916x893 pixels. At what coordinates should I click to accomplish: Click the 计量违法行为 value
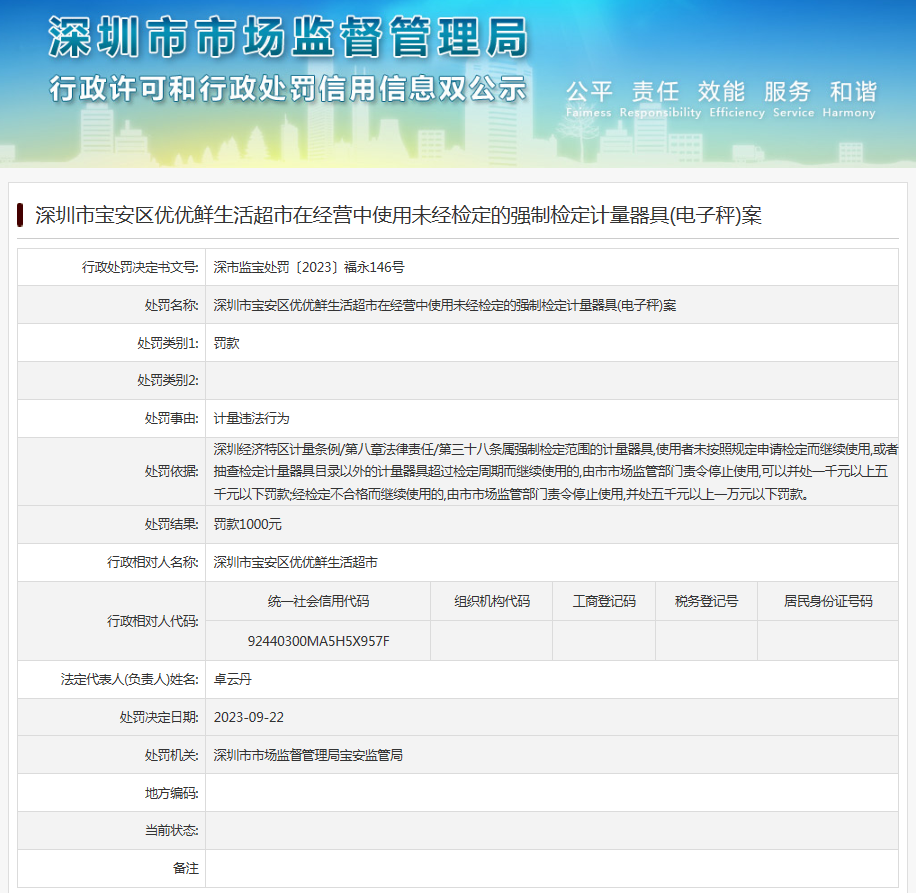[x=251, y=418]
